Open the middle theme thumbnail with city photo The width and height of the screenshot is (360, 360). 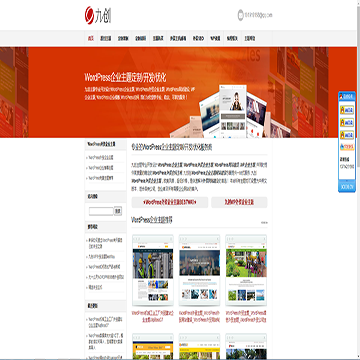(x=199, y=270)
